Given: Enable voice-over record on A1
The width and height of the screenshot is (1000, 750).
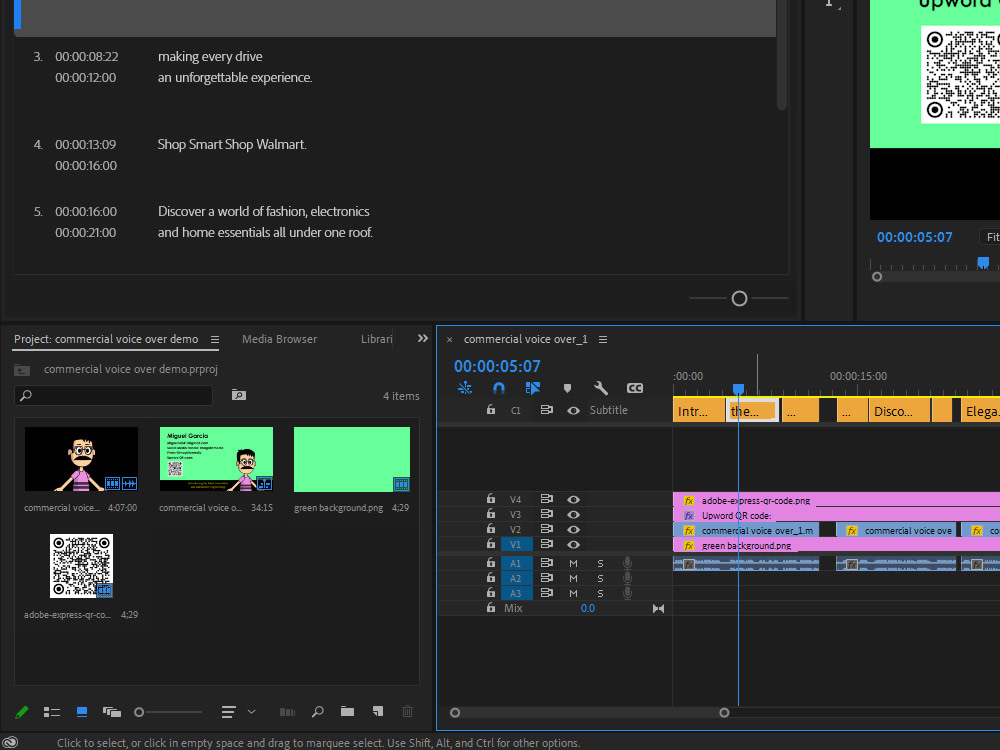Looking at the screenshot, I should coord(628,563).
